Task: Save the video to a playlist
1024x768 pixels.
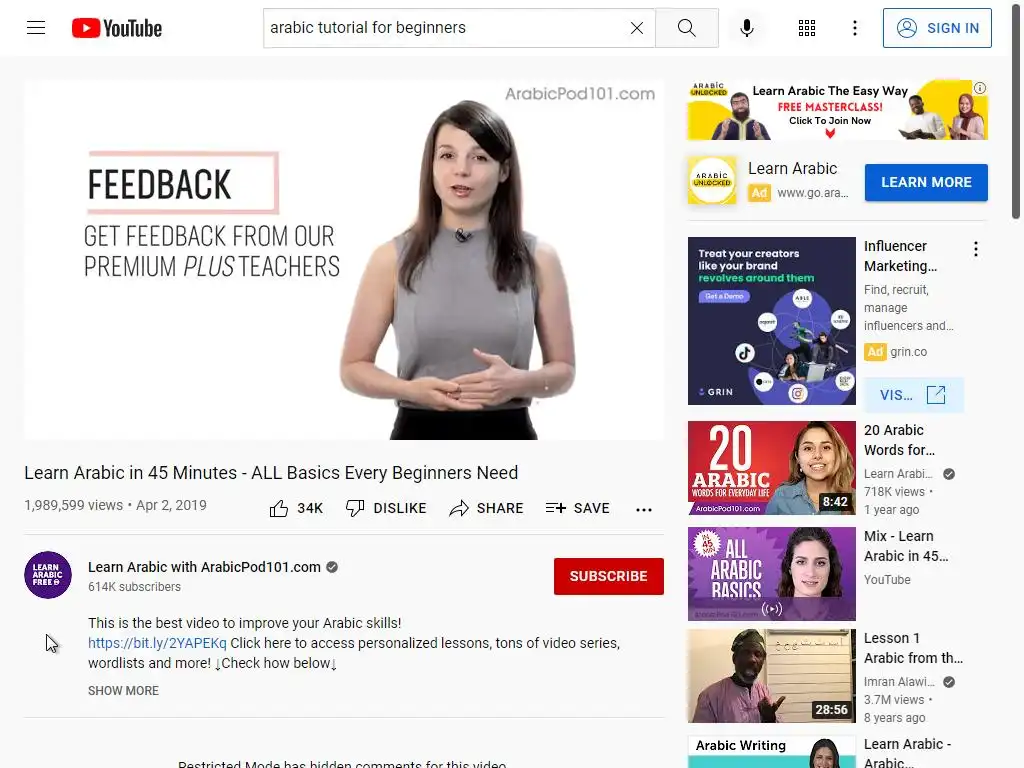Action: click(x=577, y=508)
